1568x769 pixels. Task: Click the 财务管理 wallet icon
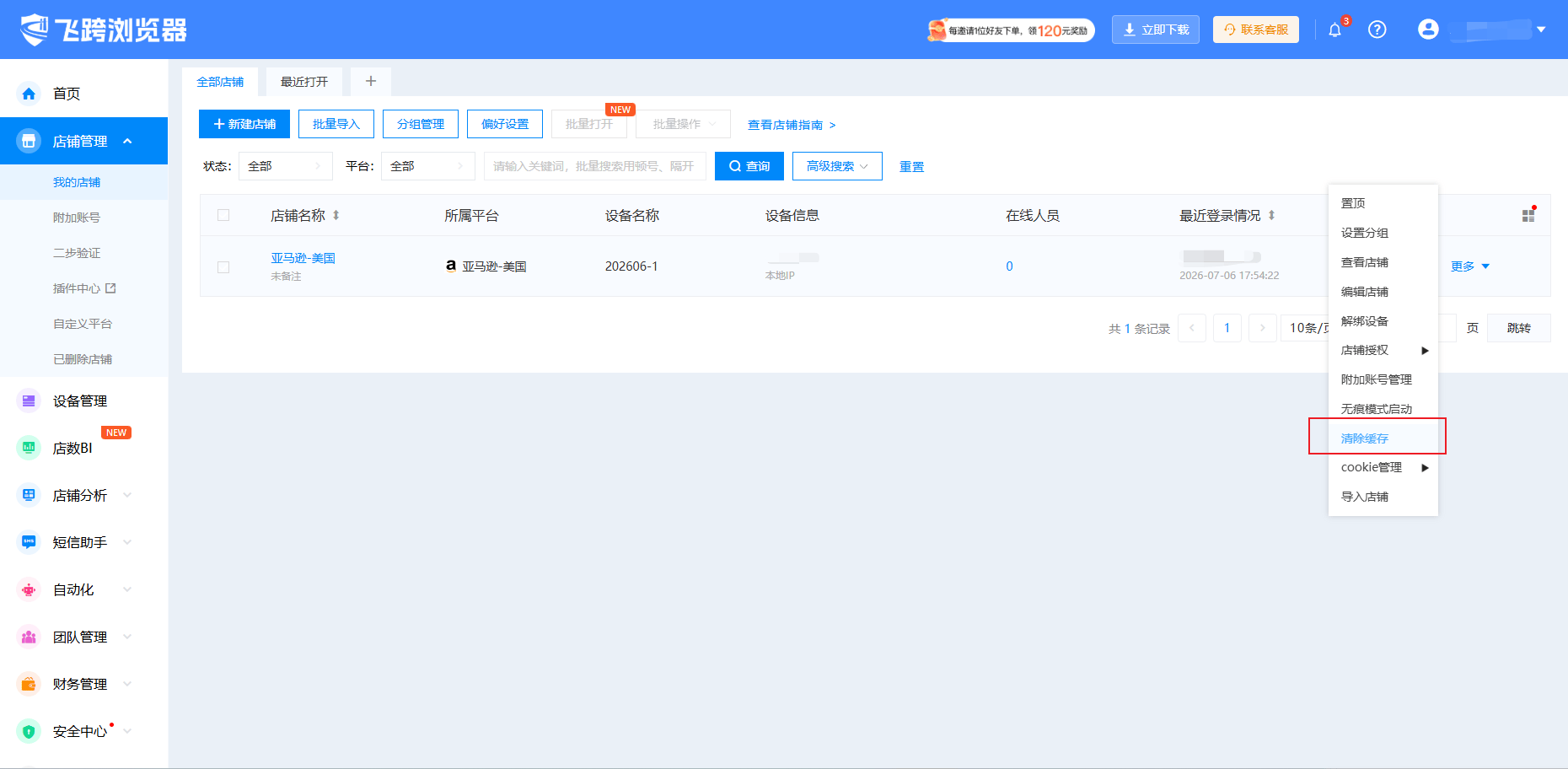(29, 684)
